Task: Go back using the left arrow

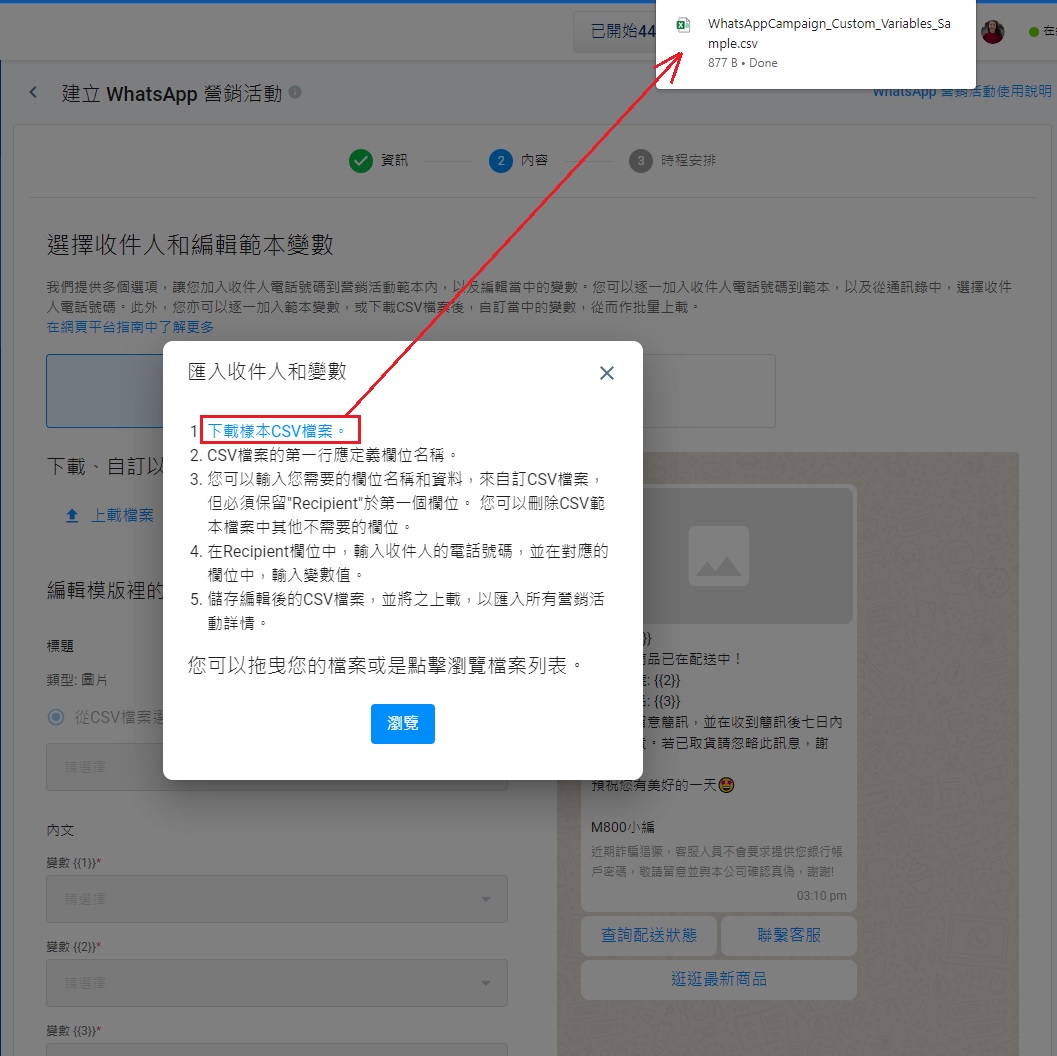Action: [x=33, y=92]
